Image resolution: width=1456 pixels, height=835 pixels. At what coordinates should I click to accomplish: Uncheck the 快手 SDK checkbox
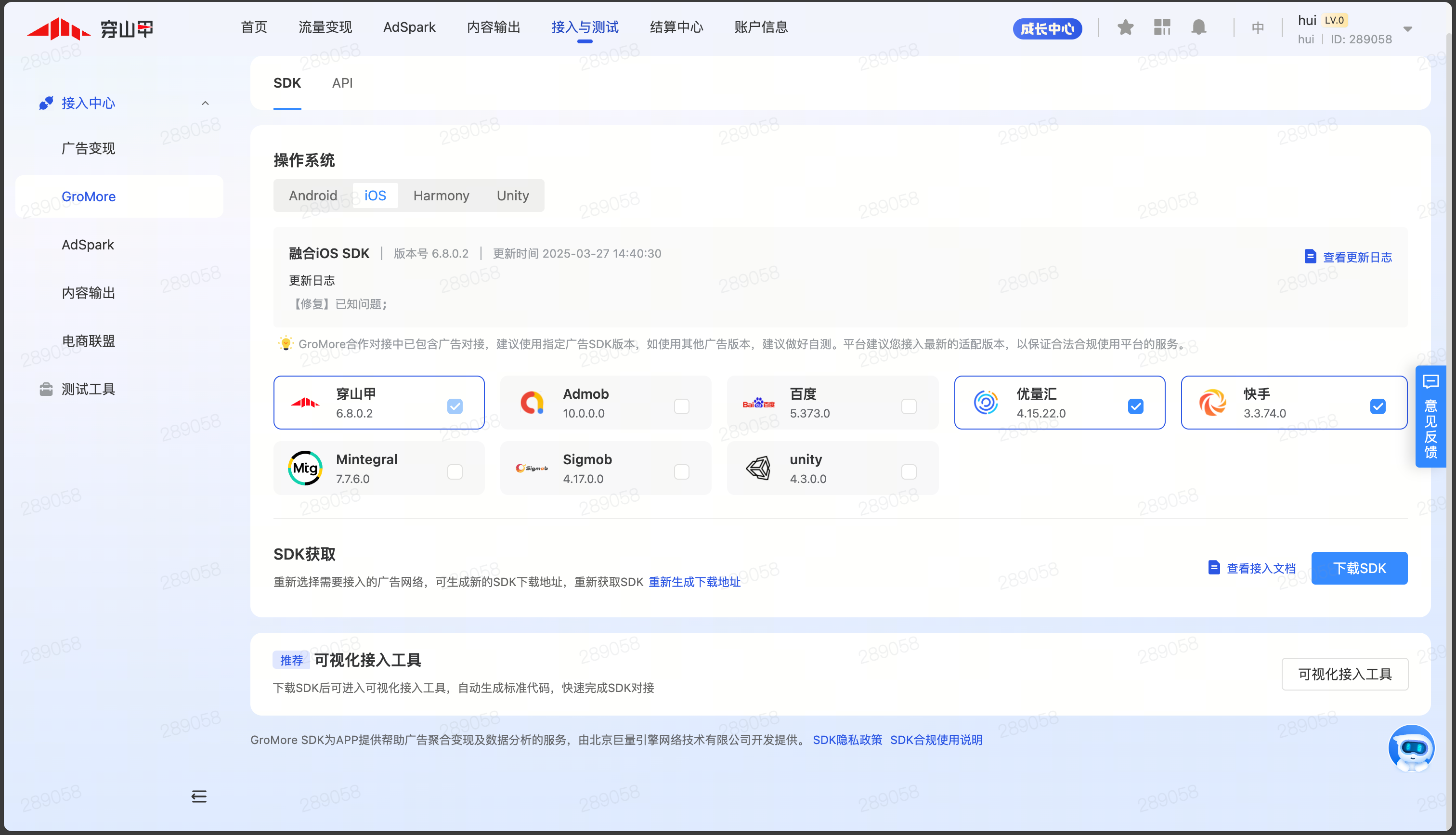point(1378,406)
